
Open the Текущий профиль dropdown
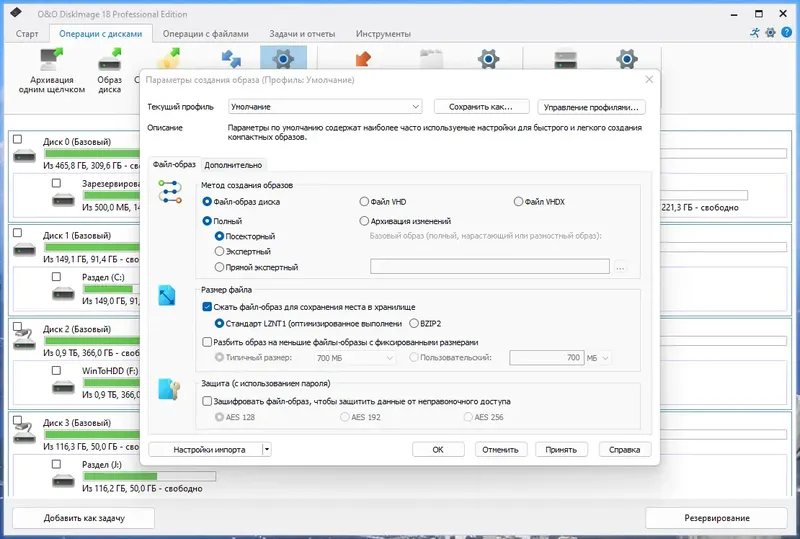(324, 107)
